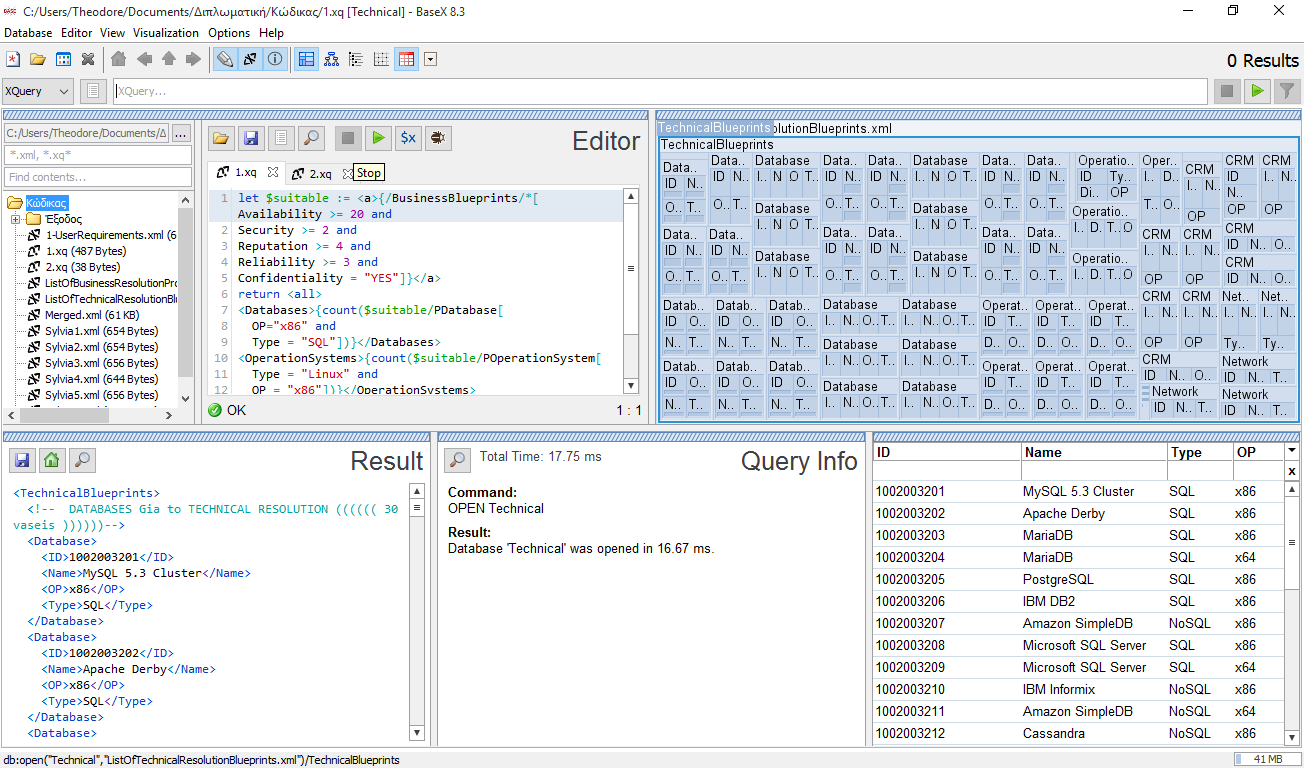The width and height of the screenshot is (1304, 768).
Task: Toggle the Map visualization
Action: tap(307, 60)
